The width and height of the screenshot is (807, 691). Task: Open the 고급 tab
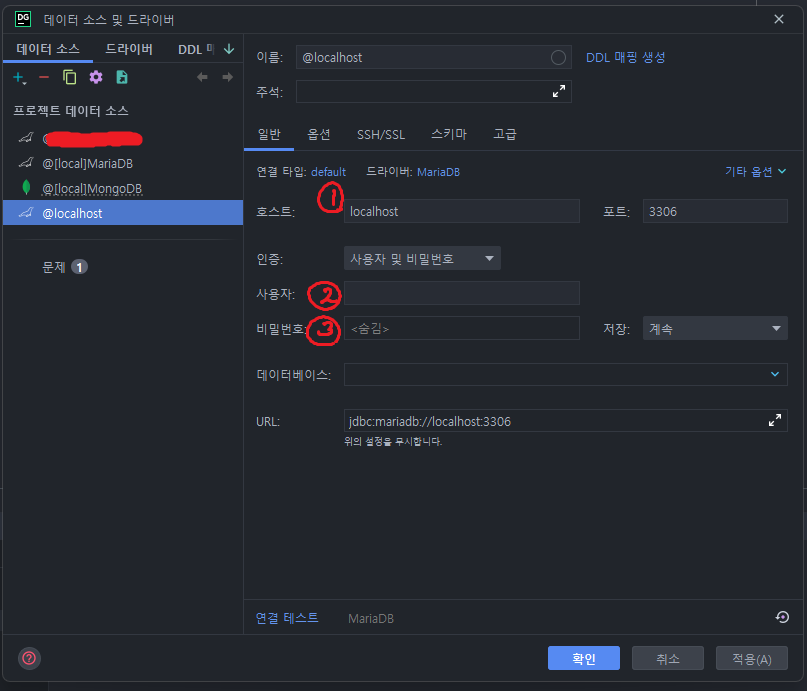point(504,134)
